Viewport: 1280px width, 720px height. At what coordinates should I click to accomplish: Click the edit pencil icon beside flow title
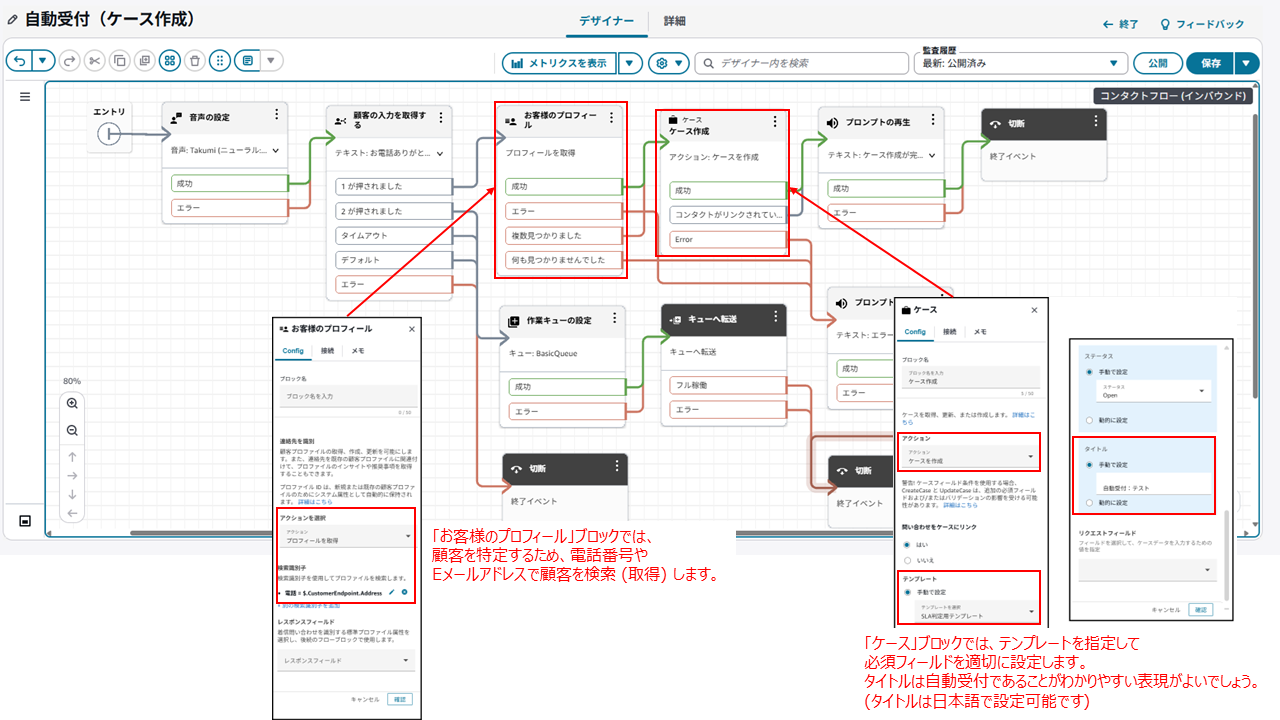coord(12,20)
